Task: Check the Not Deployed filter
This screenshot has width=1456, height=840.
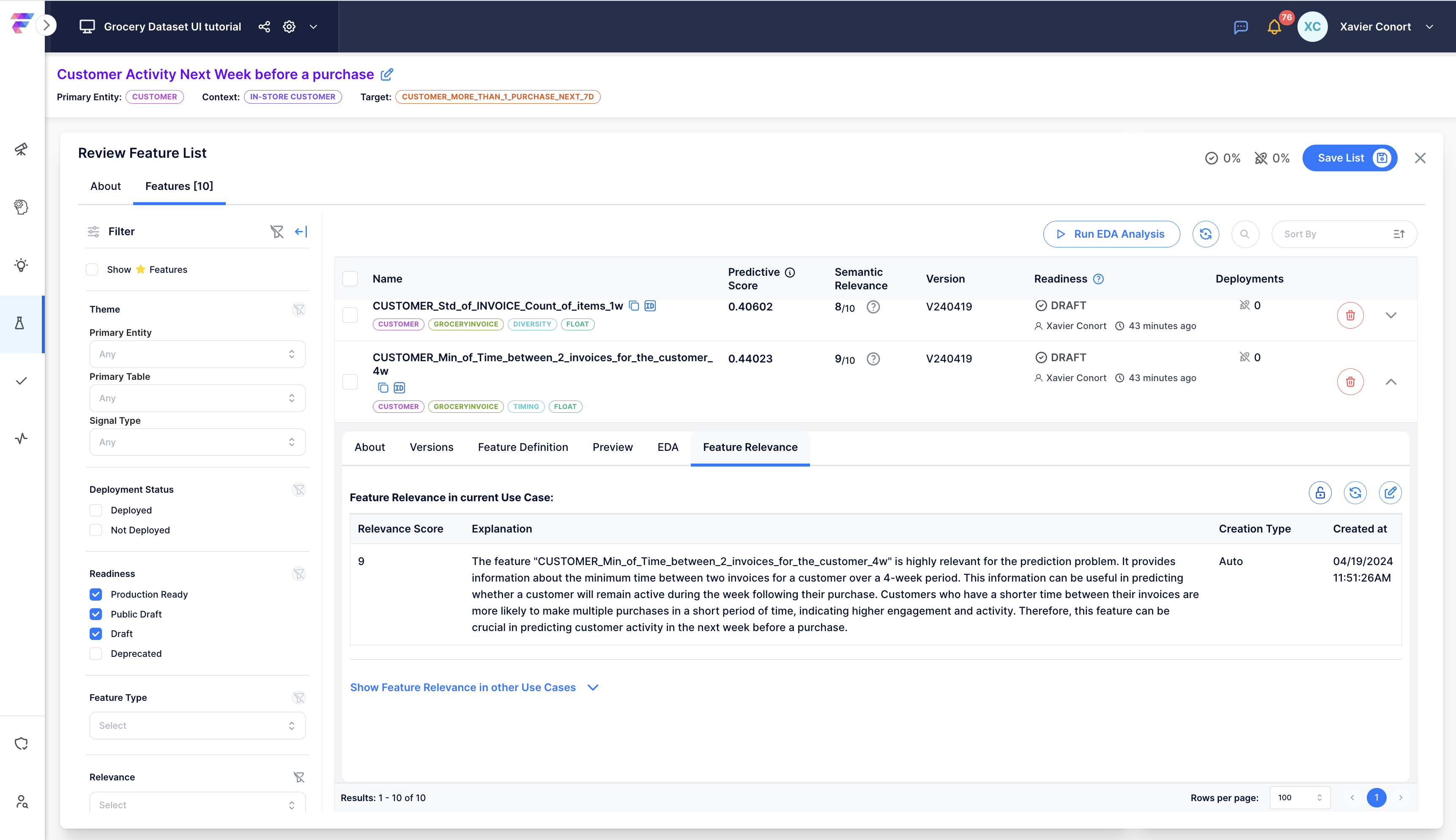Action: (x=96, y=530)
